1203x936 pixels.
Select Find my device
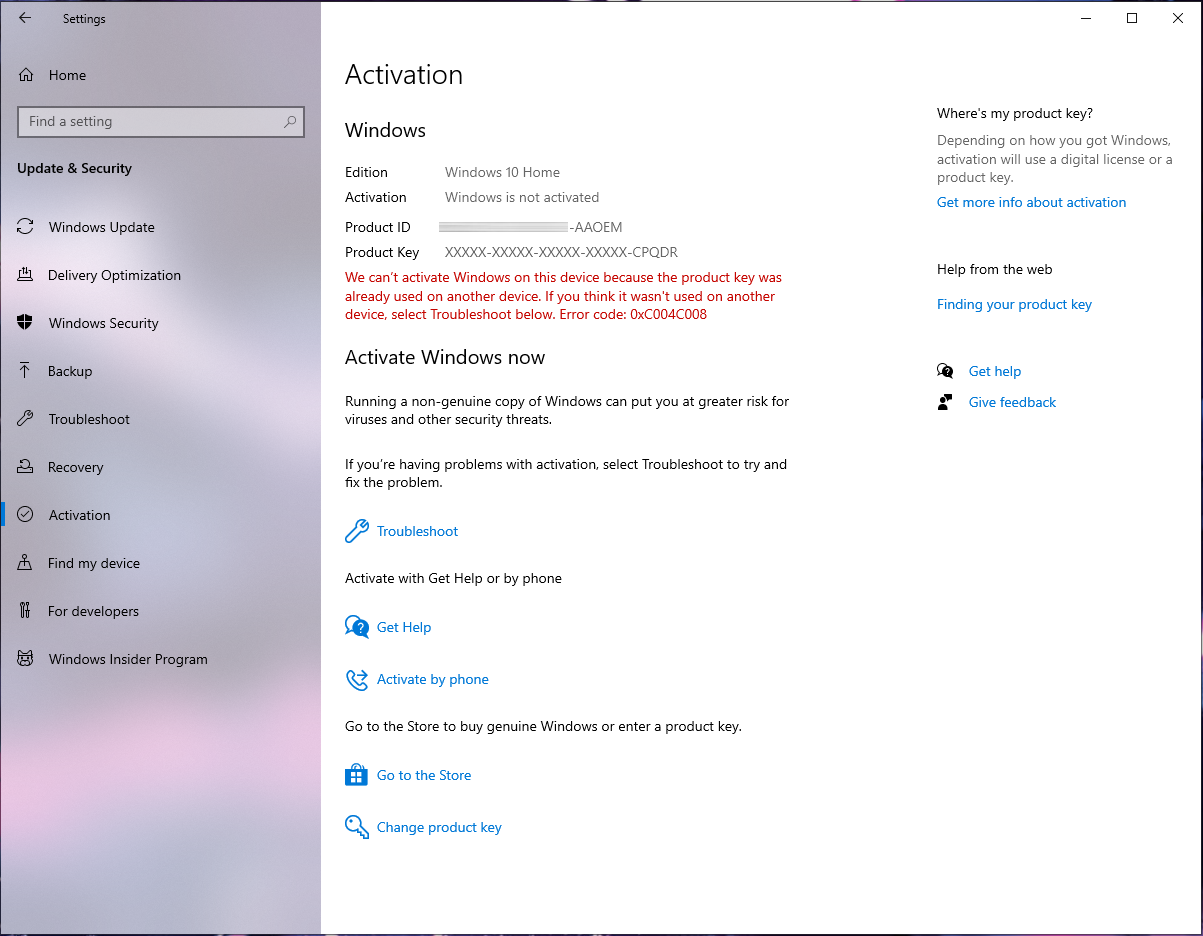93,563
